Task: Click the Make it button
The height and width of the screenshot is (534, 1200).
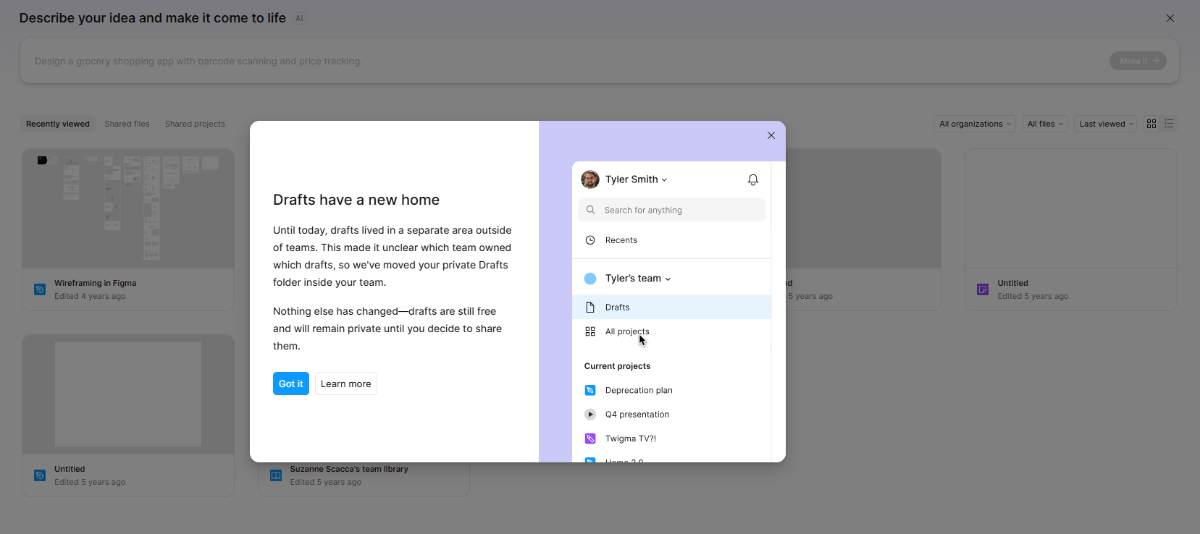Action: coord(1138,61)
